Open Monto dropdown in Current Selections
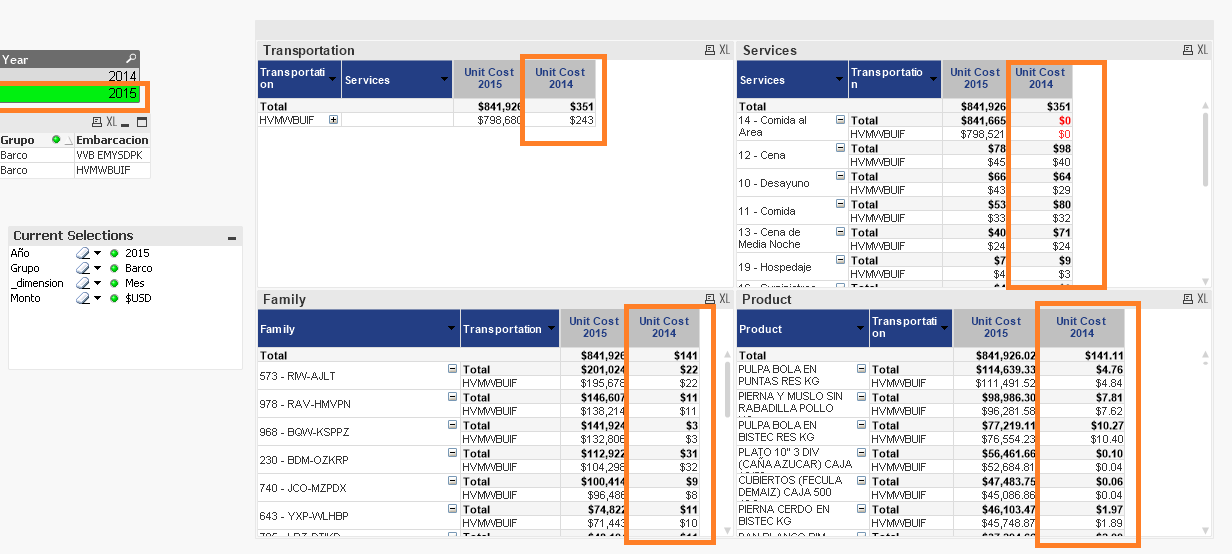Image resolution: width=1232 pixels, height=554 pixels. click(x=98, y=299)
